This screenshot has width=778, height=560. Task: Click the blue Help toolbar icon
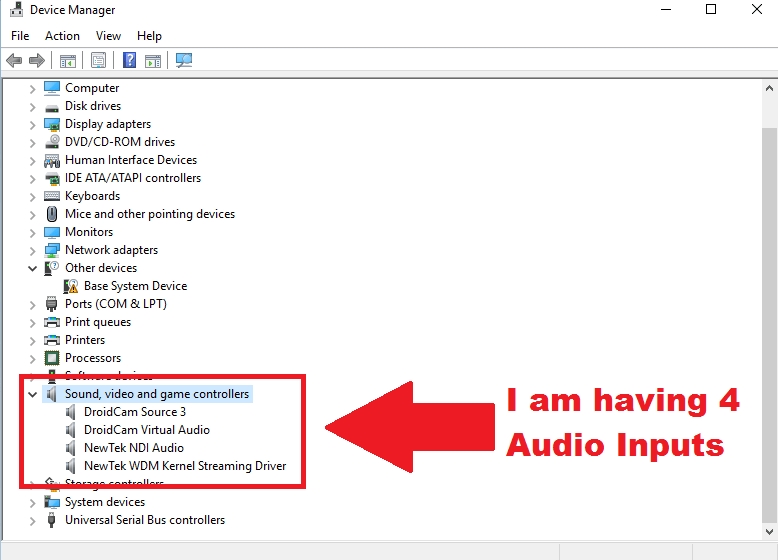(130, 60)
